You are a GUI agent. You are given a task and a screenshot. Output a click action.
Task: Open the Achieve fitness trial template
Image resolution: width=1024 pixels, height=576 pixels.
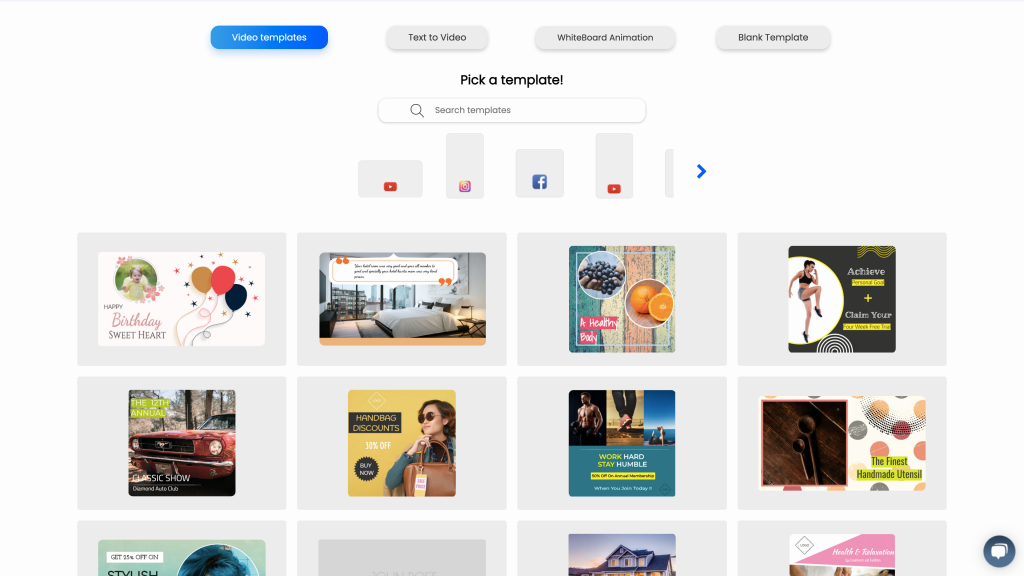[x=842, y=299]
